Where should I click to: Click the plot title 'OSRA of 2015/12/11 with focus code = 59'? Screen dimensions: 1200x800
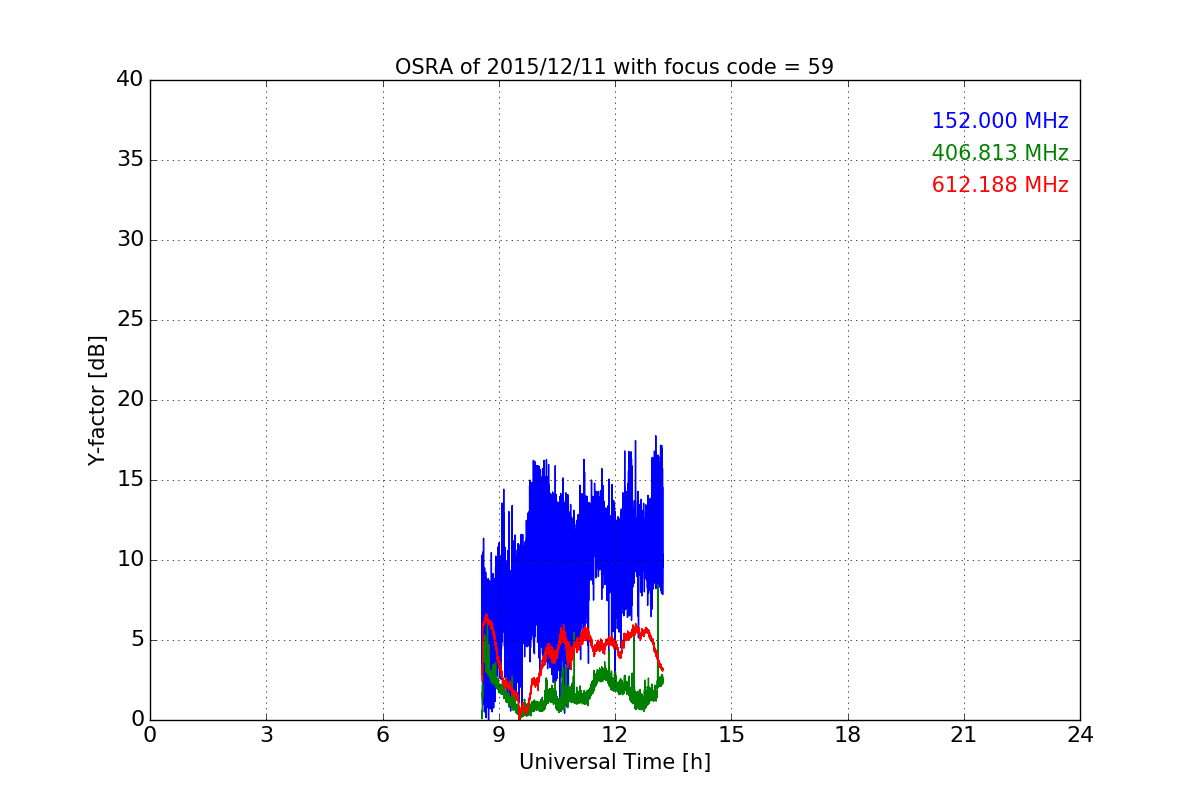click(614, 67)
